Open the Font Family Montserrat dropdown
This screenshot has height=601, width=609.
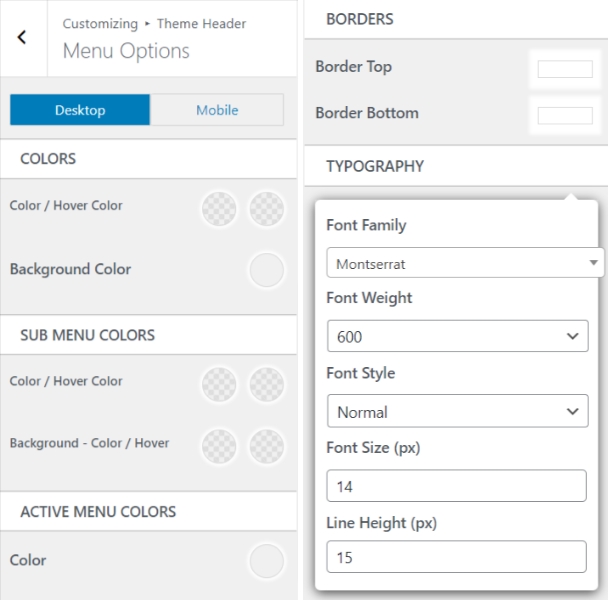tap(465, 264)
